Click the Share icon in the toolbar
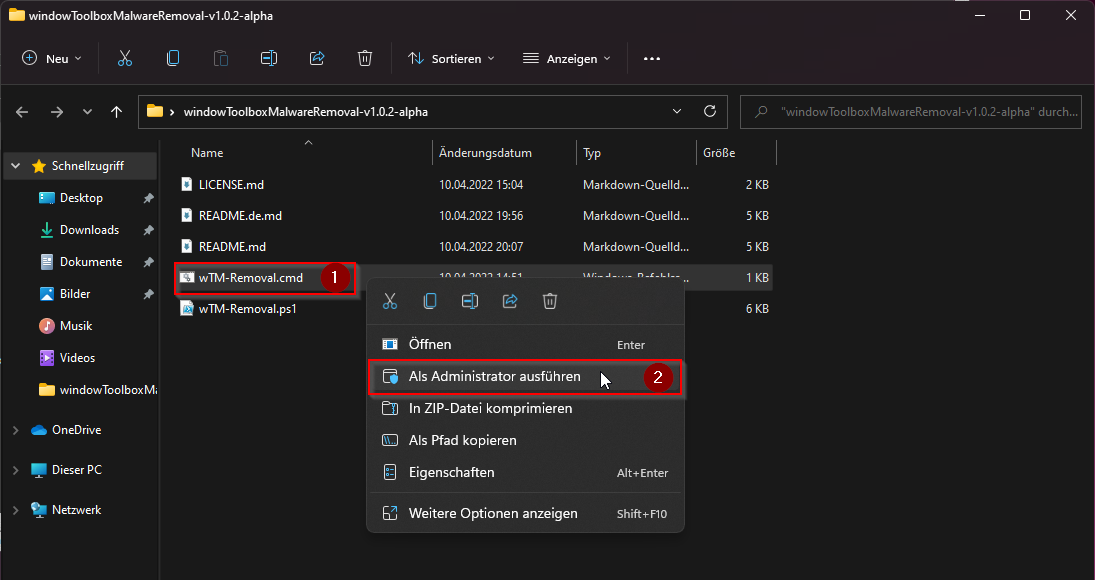 pyautogui.click(x=317, y=59)
